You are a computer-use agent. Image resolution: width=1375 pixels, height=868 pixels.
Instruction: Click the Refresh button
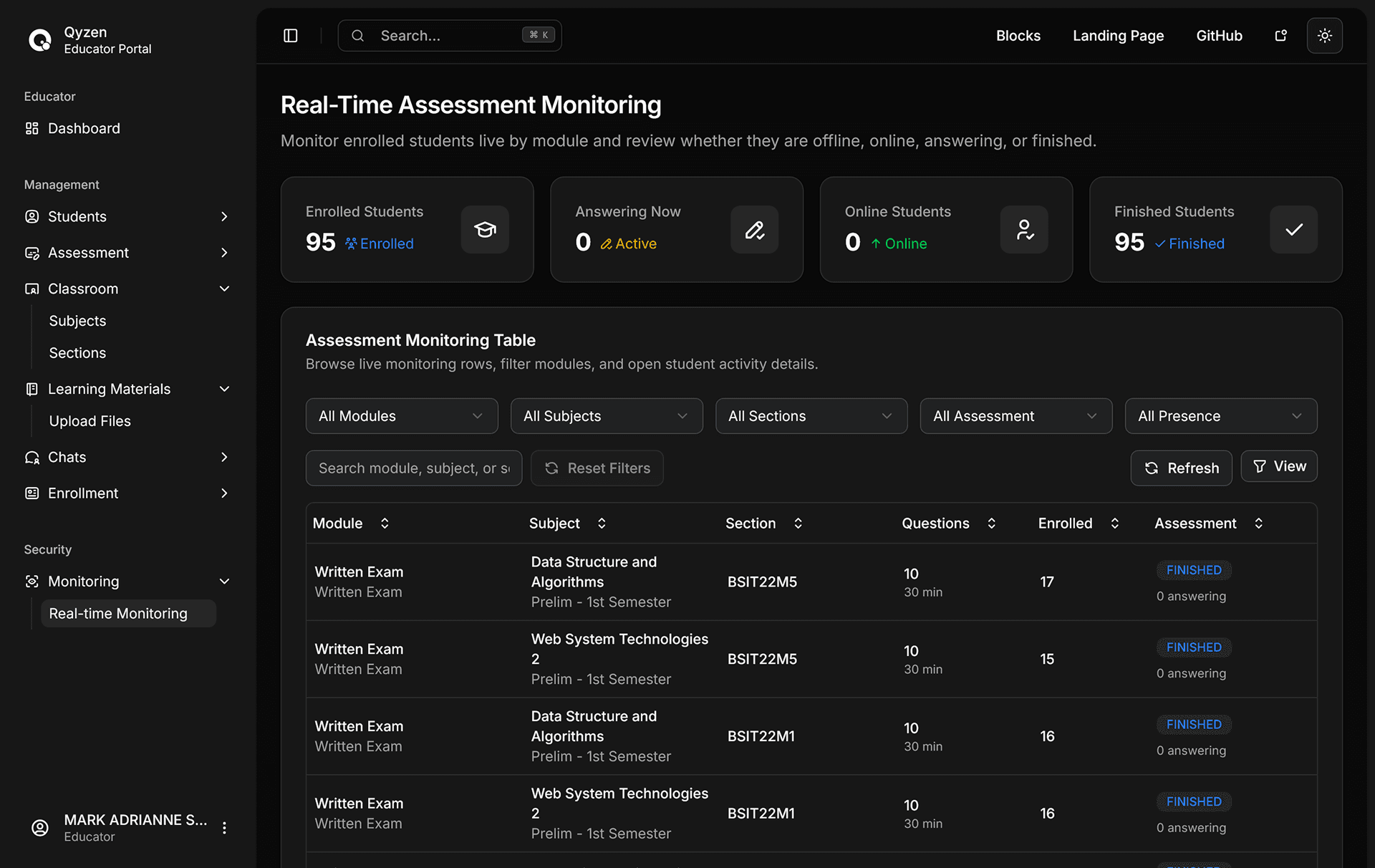pyautogui.click(x=1182, y=468)
